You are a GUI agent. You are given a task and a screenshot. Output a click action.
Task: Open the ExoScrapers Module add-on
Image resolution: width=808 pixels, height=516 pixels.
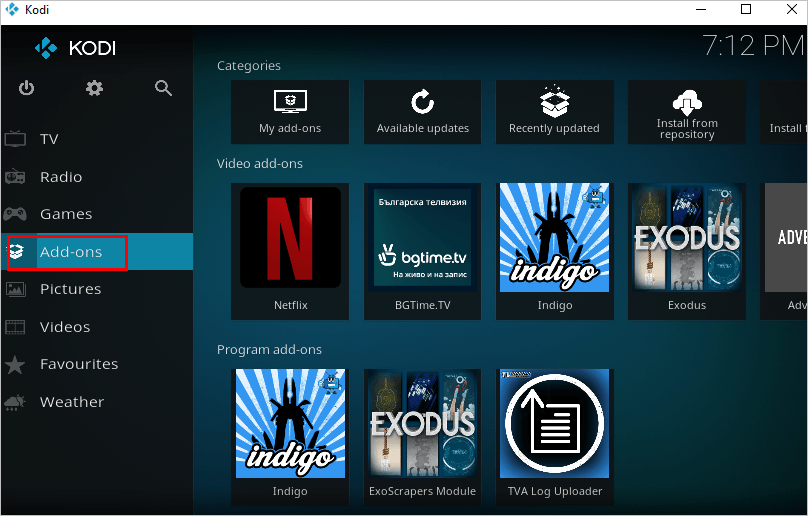(x=423, y=437)
